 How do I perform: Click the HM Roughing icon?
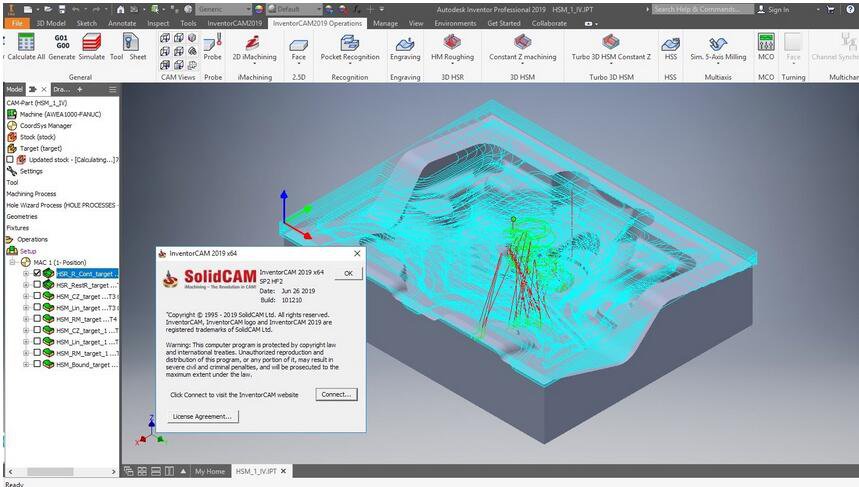(x=452, y=42)
